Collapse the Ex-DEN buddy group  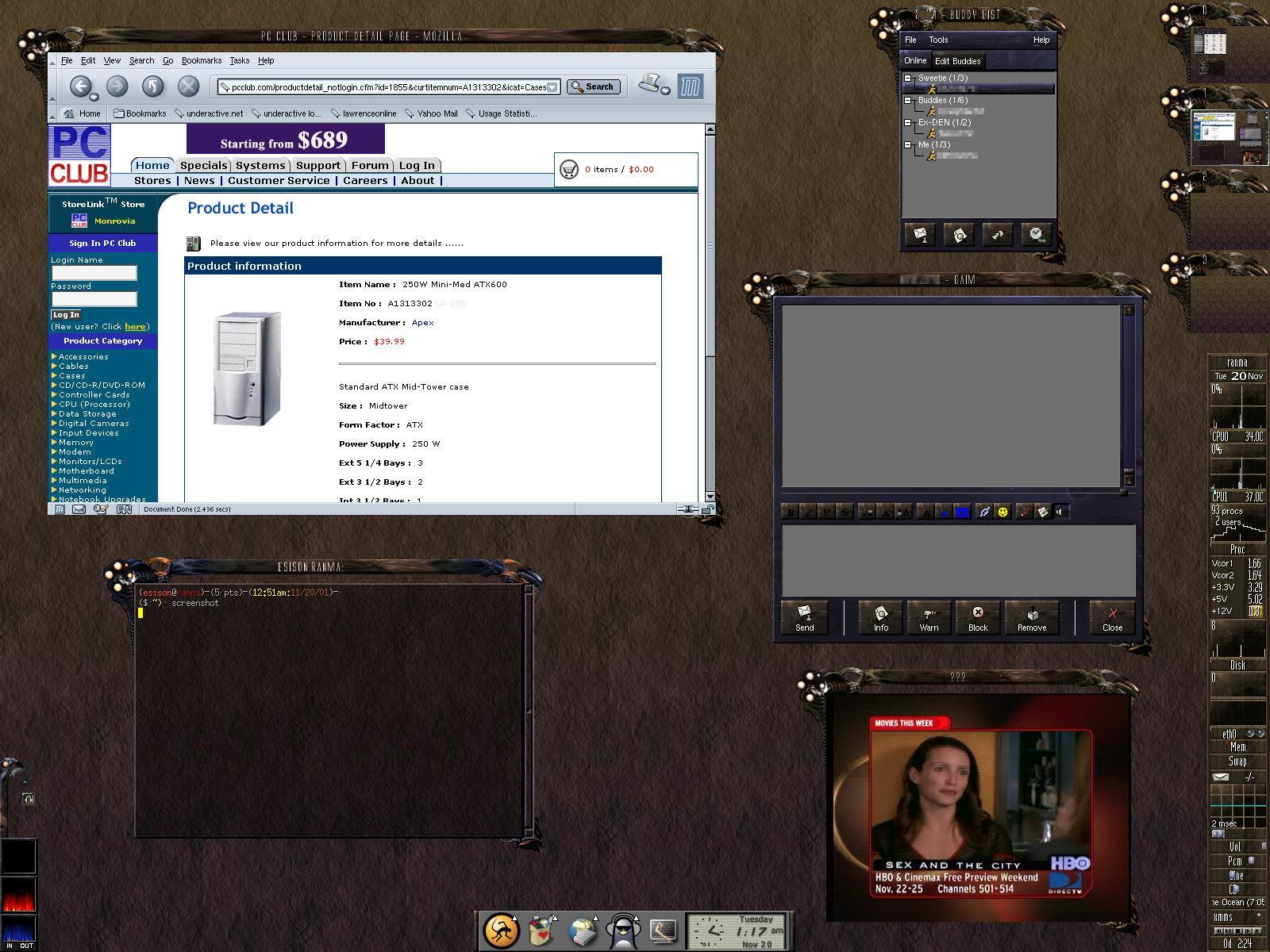pyautogui.click(x=909, y=123)
